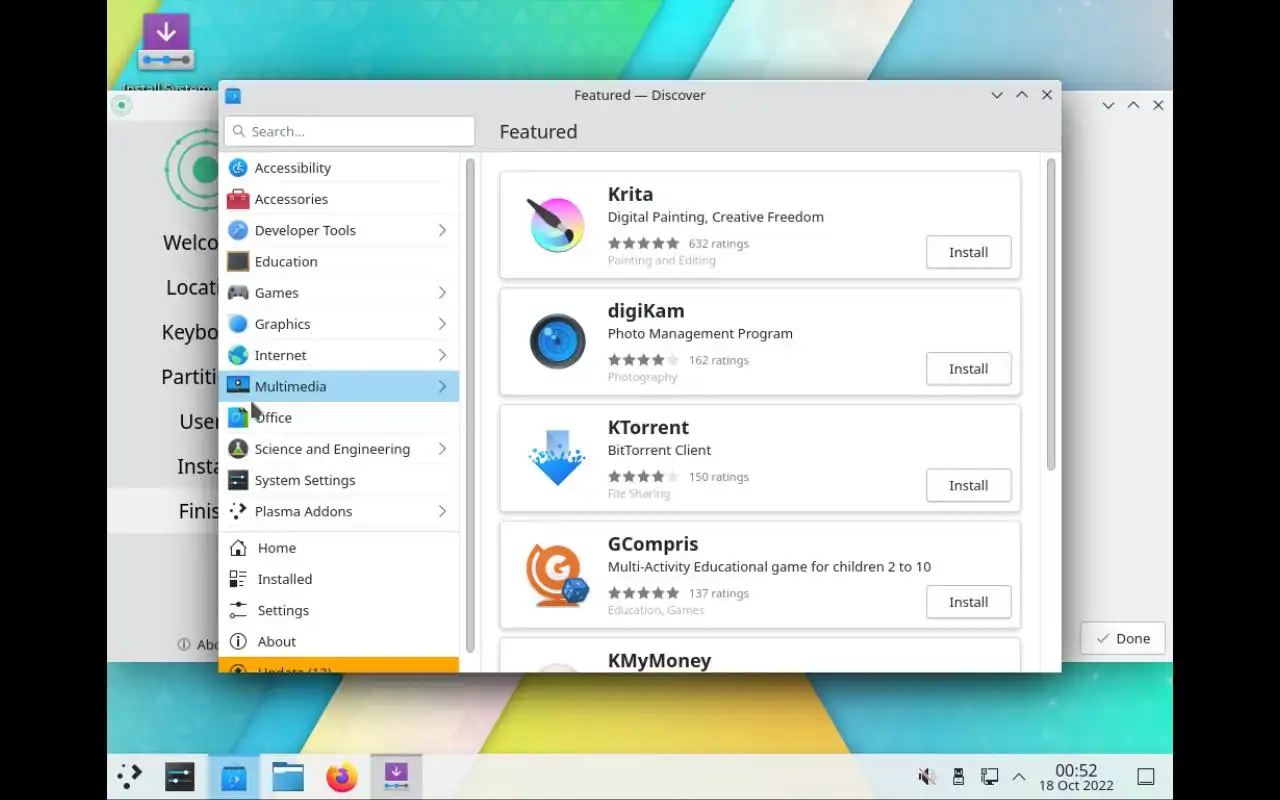Click the Plasma Addons icon
1280x800 pixels.
[x=238, y=511]
